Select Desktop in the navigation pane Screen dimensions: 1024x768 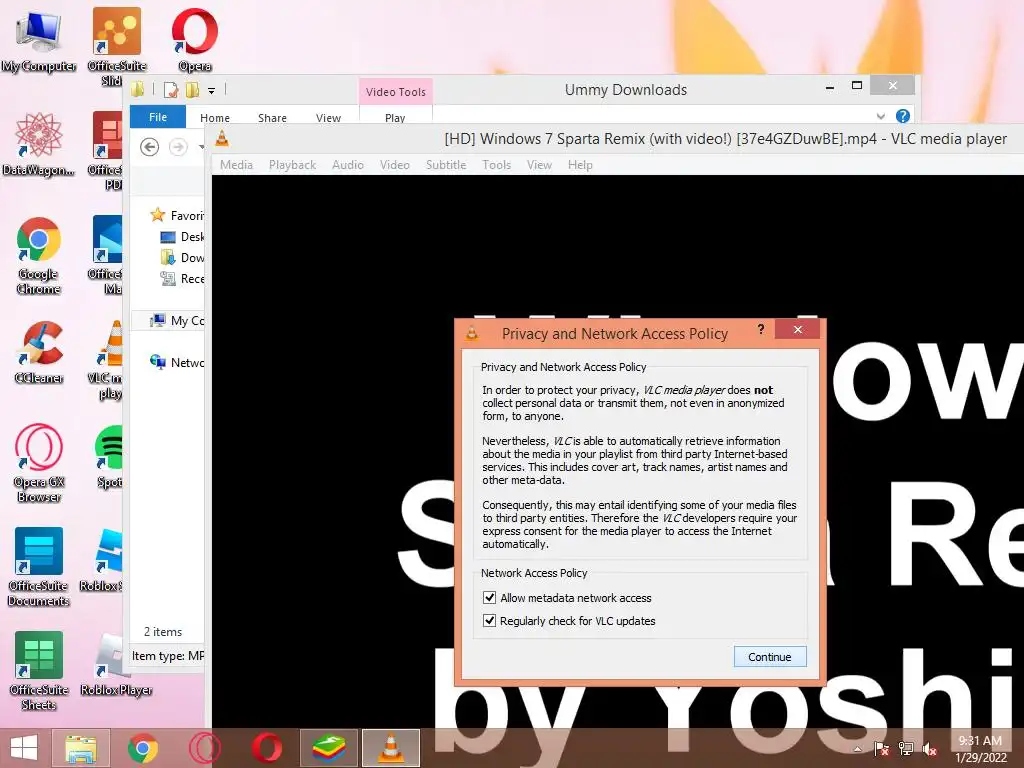coord(182,236)
